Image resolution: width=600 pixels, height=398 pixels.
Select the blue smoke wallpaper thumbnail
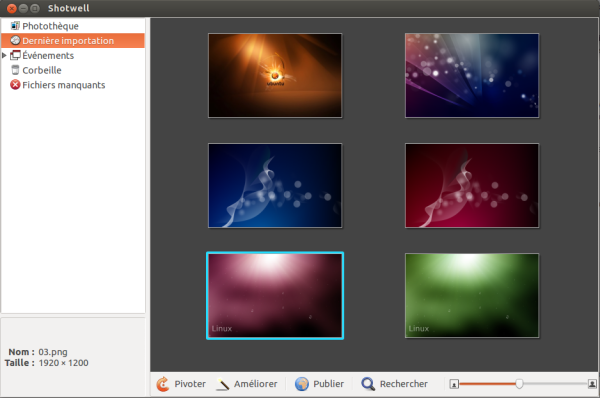pos(275,186)
